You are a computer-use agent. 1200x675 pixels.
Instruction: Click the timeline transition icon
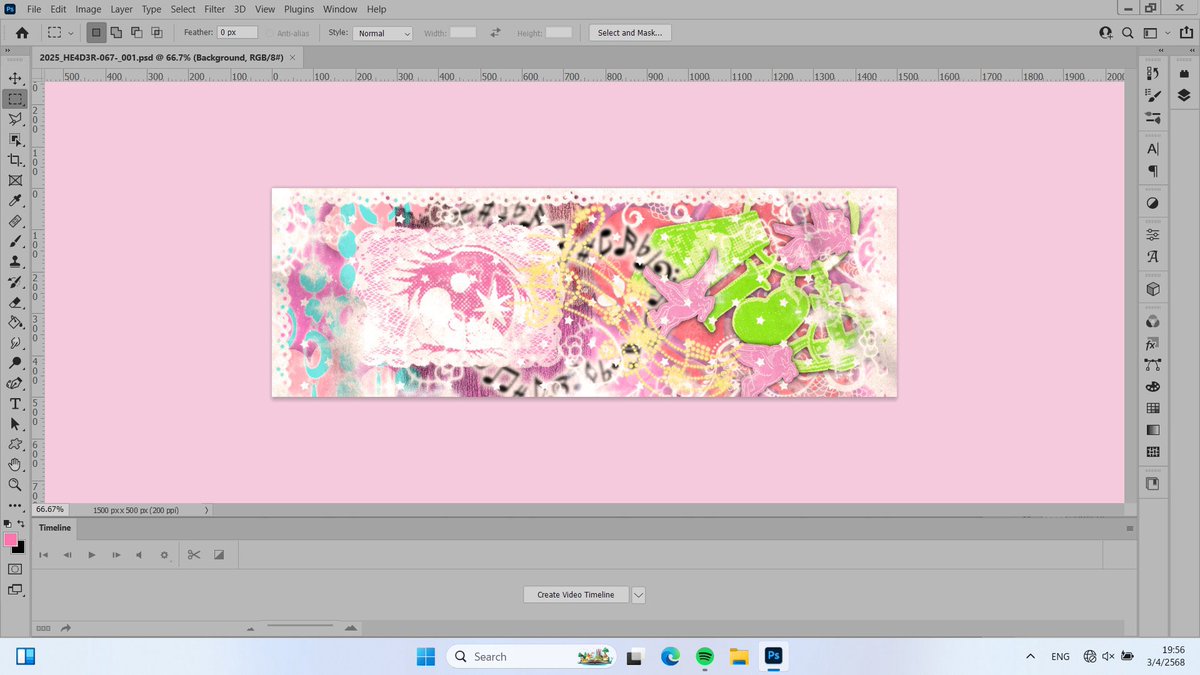tap(219, 554)
